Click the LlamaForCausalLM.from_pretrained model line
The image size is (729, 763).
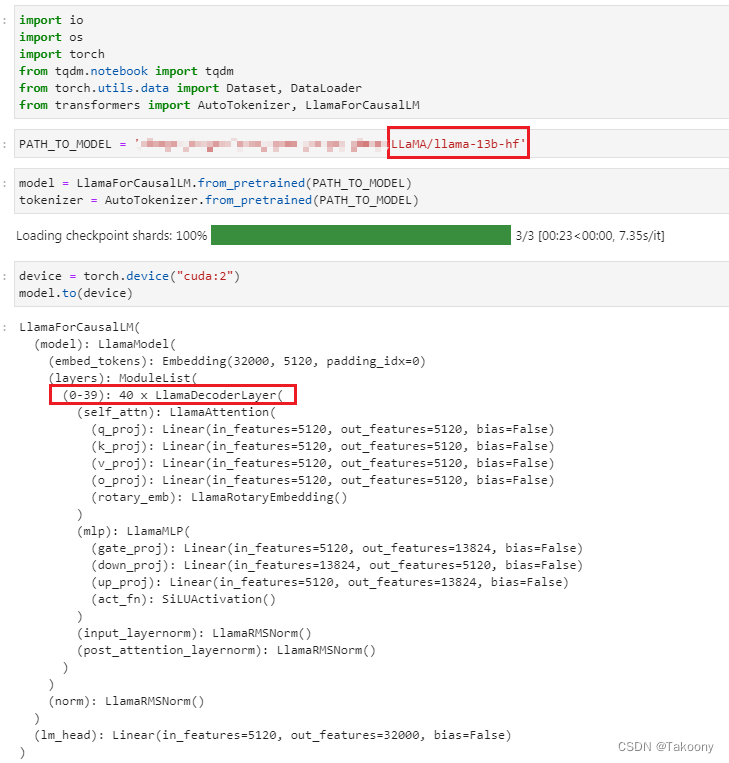click(x=215, y=183)
